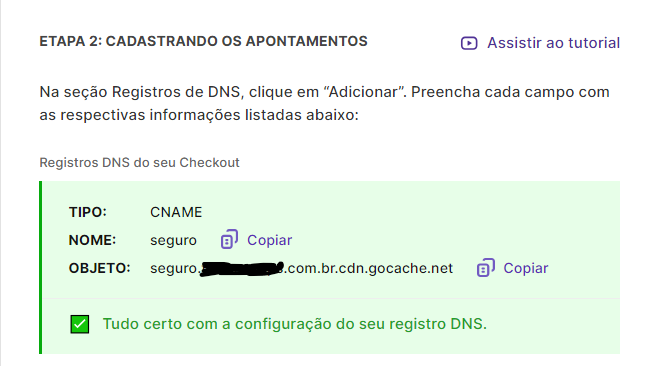Screen dimensions: 656x366
Task: Click the green left border of DNS box
Action: [x=41, y=267]
